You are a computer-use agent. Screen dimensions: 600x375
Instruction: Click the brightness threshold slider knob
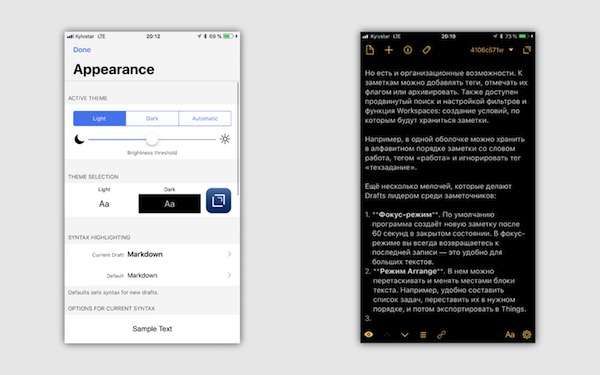coord(152,139)
